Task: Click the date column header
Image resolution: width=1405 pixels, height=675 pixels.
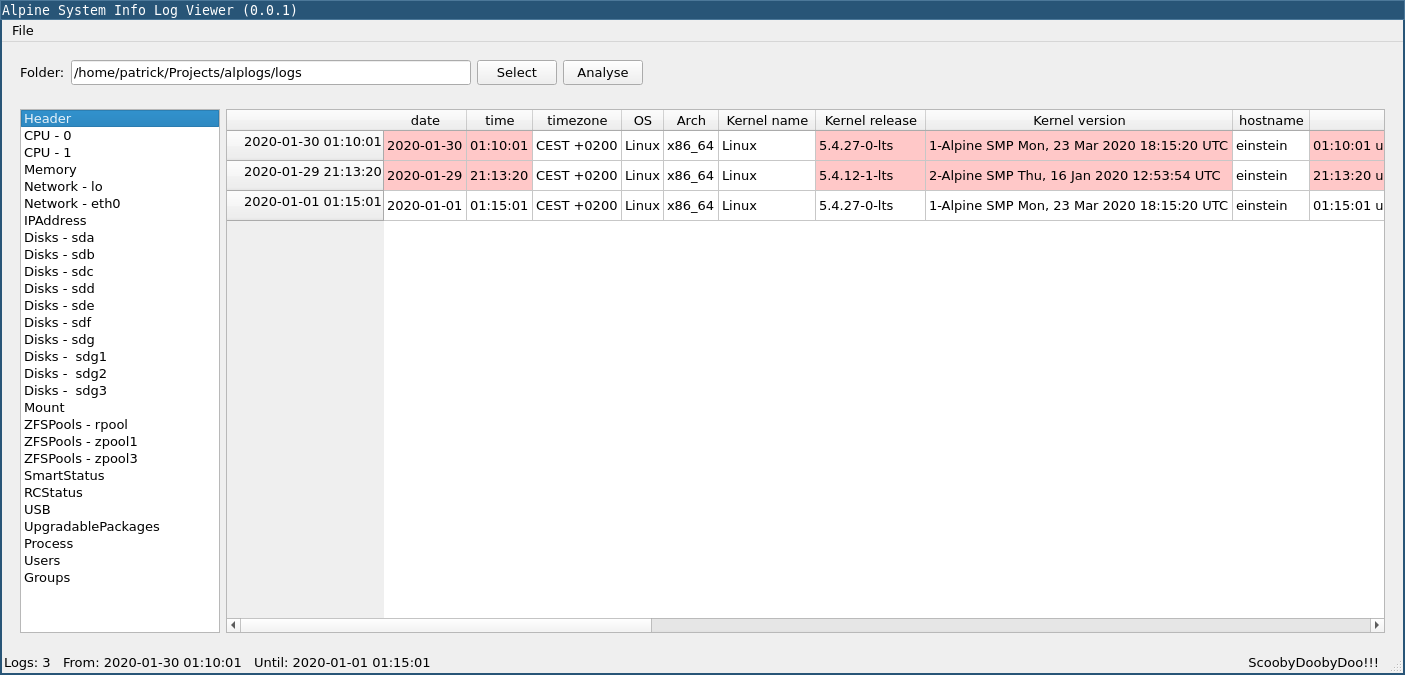Action: coord(425,120)
